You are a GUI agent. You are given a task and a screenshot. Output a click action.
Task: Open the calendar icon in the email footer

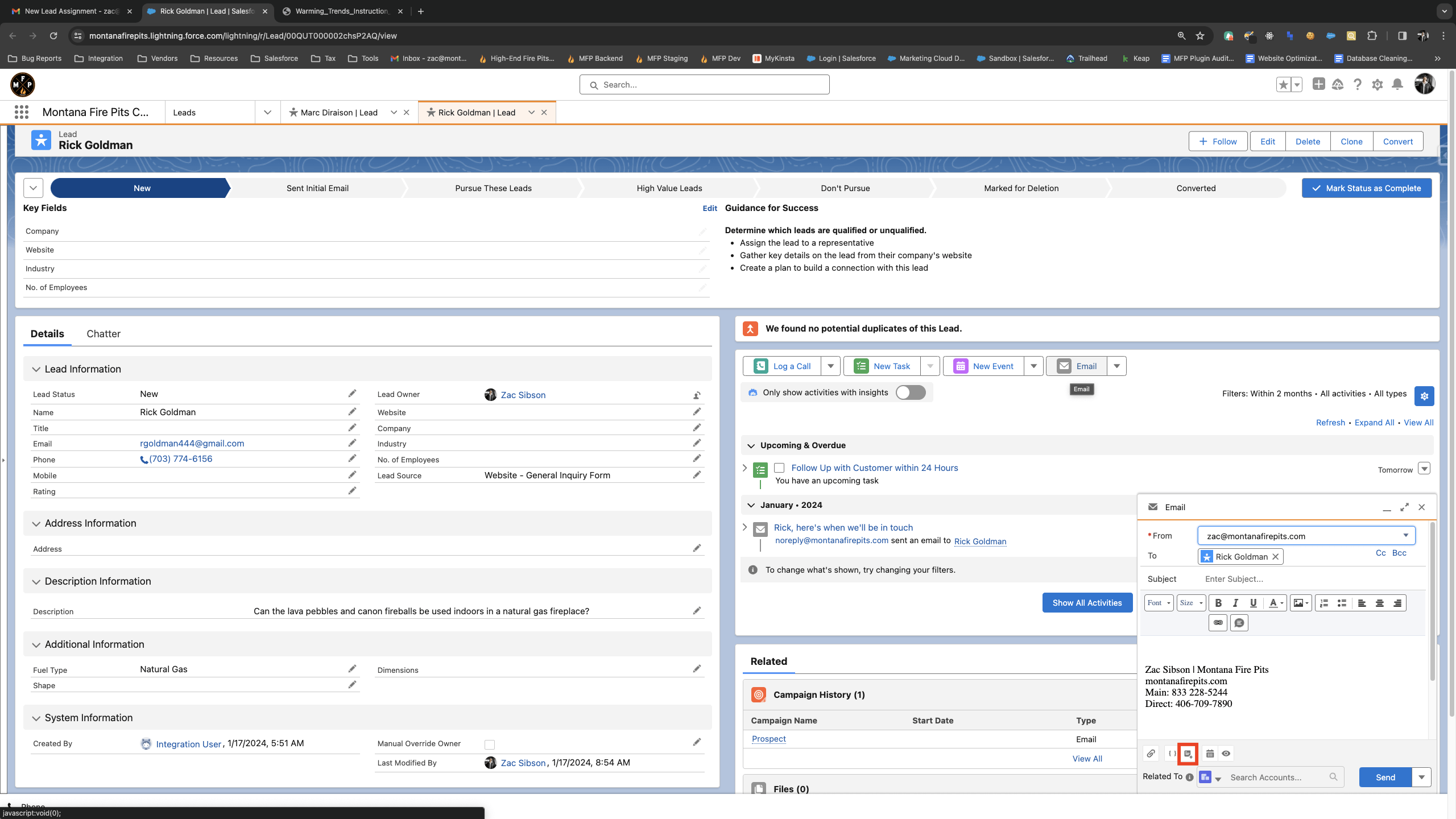pos(1210,754)
